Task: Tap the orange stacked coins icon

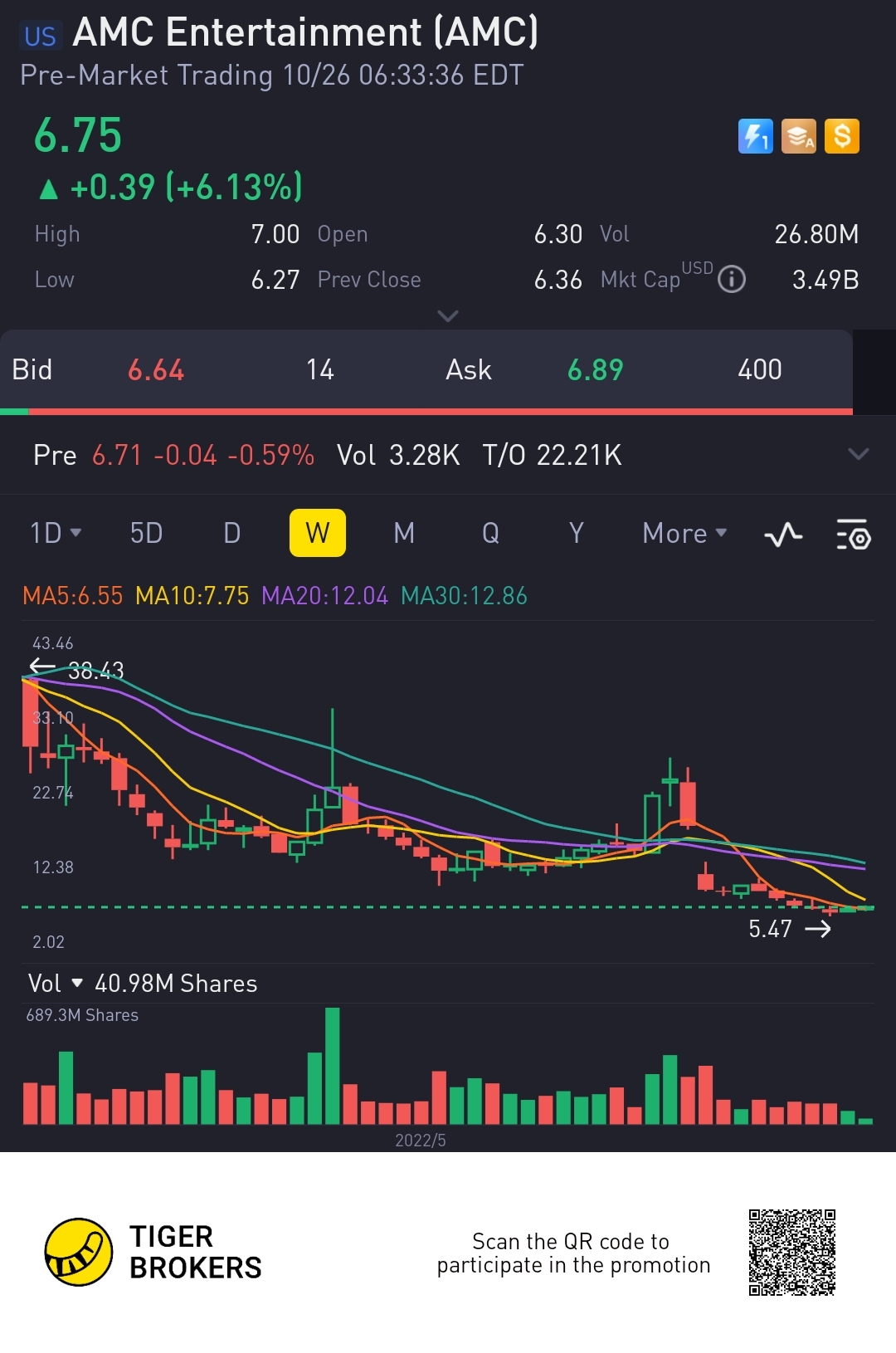Action: tap(799, 136)
